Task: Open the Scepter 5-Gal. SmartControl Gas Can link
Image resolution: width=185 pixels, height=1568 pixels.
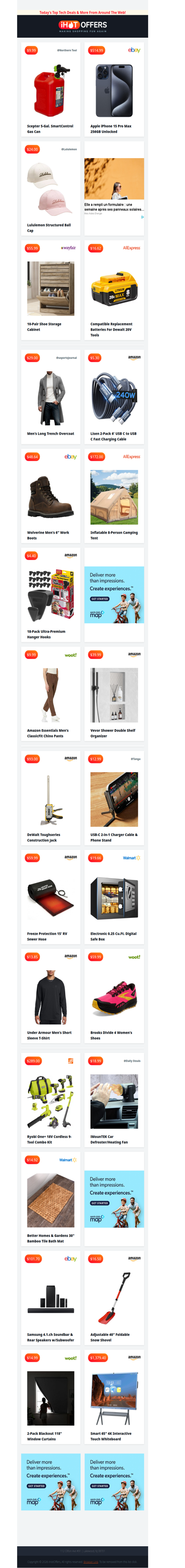Action: 50,129
